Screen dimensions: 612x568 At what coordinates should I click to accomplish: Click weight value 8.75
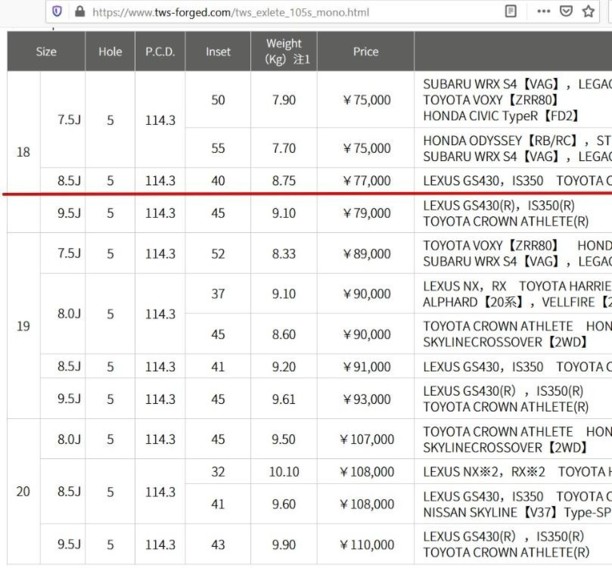tap(284, 181)
